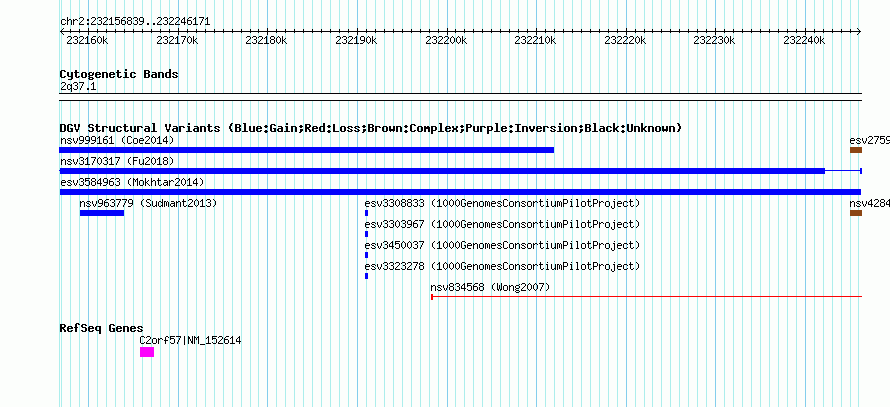890x407 pixels.
Task: Click the 232180k ruler tick label
Action: (x=266, y=41)
